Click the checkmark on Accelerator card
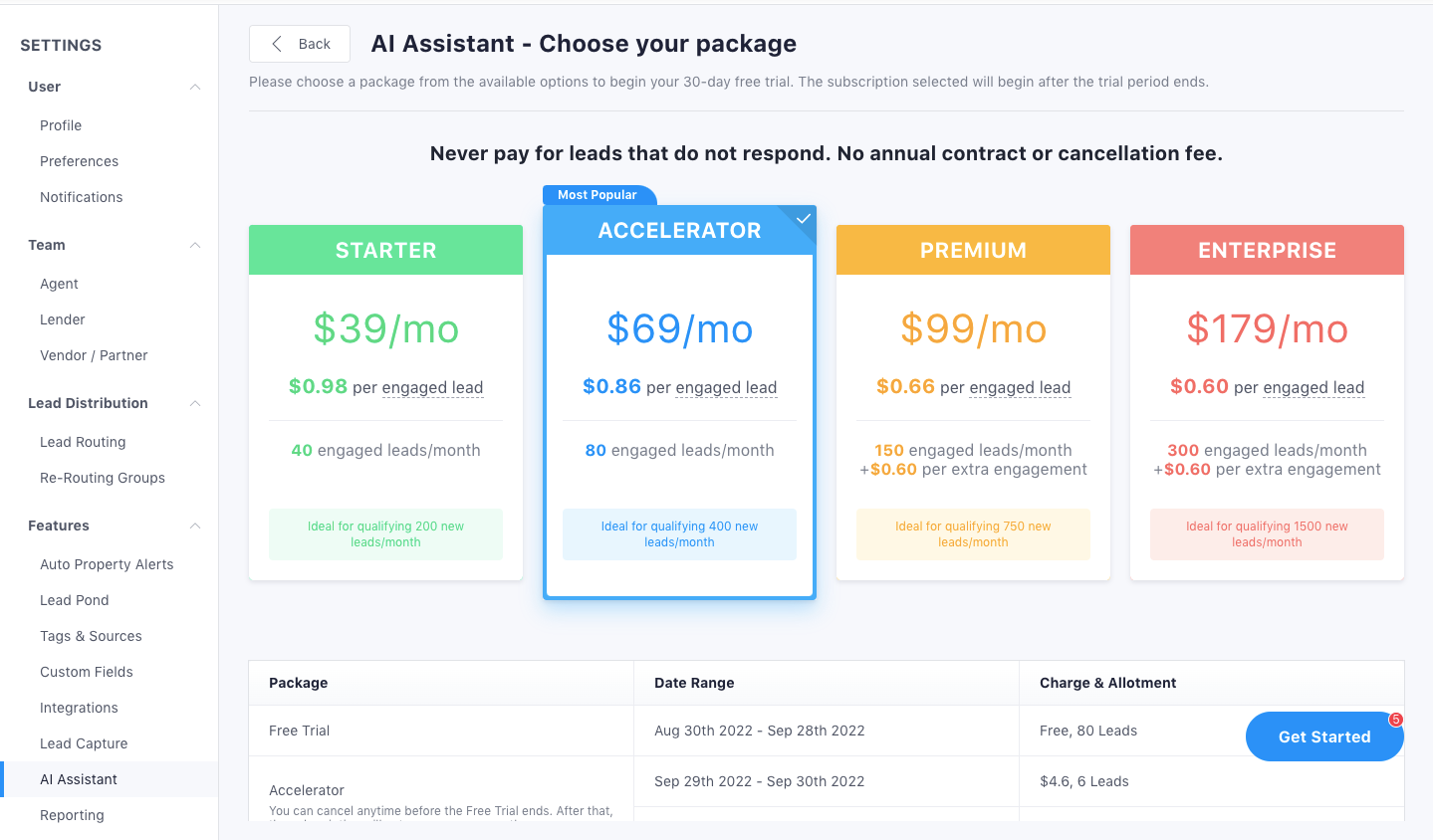 pyautogui.click(x=804, y=219)
